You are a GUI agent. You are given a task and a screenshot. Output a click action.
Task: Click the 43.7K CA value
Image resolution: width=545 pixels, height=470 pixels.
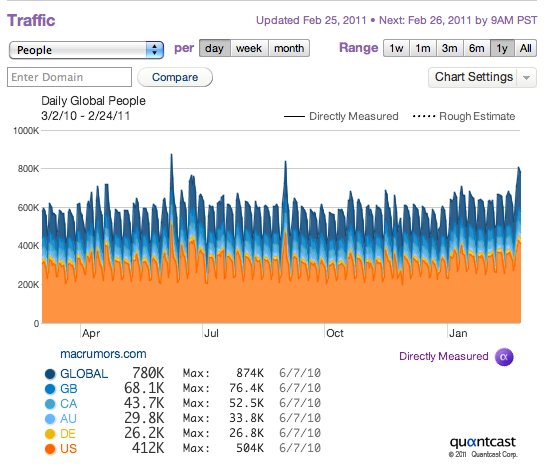point(144,403)
